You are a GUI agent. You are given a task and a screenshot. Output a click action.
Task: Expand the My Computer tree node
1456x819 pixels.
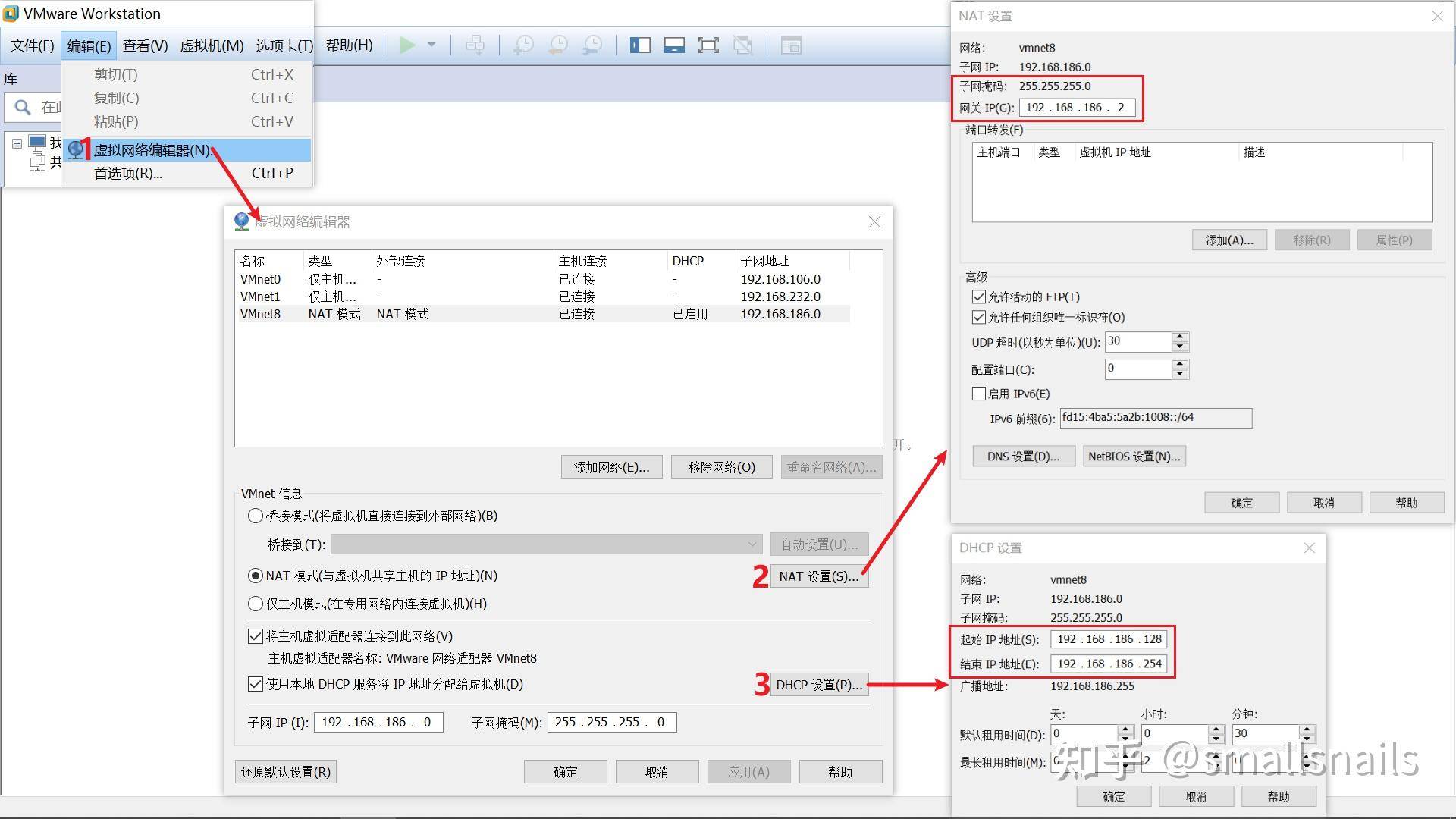point(17,143)
